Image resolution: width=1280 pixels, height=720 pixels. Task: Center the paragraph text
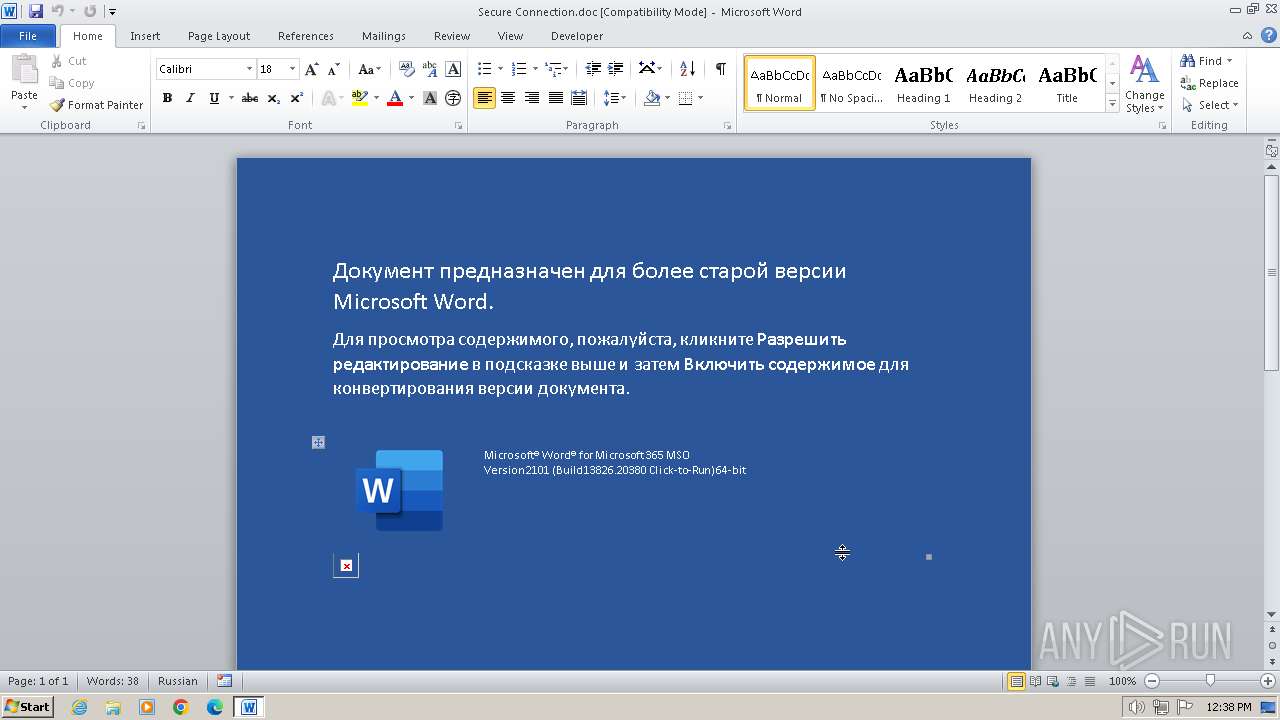(x=508, y=98)
